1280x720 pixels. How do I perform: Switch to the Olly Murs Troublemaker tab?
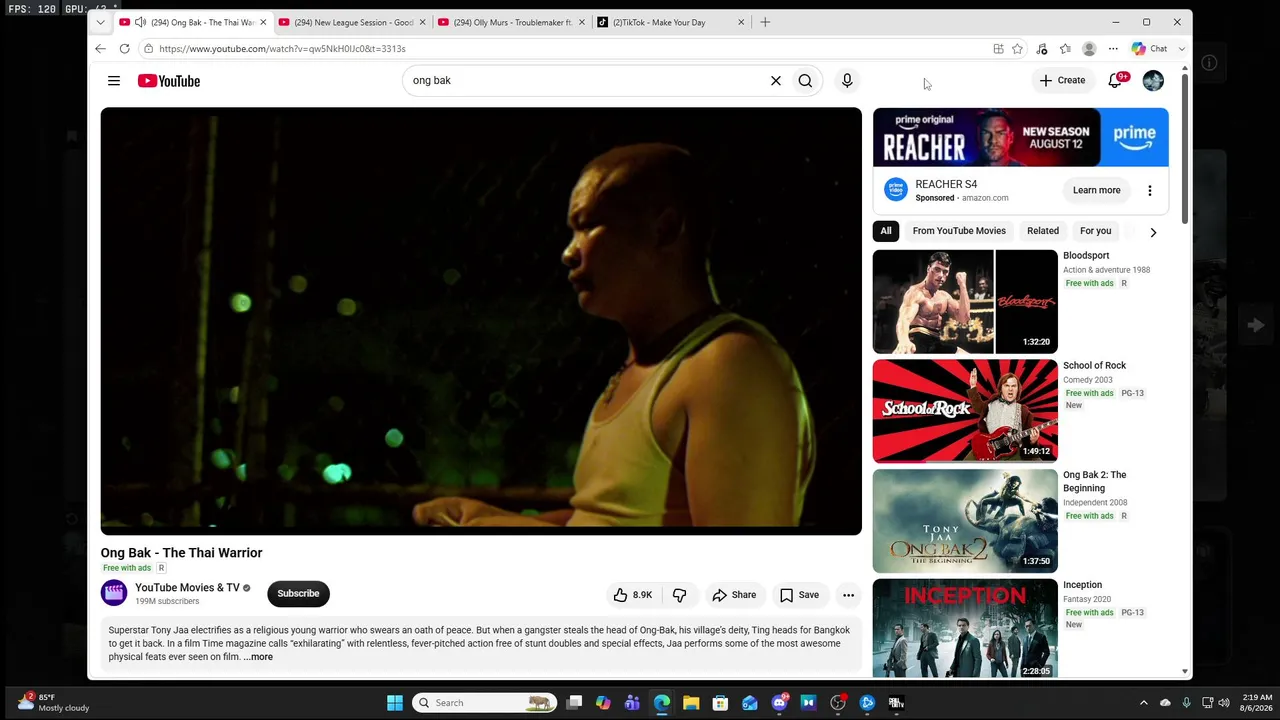pos(512,22)
